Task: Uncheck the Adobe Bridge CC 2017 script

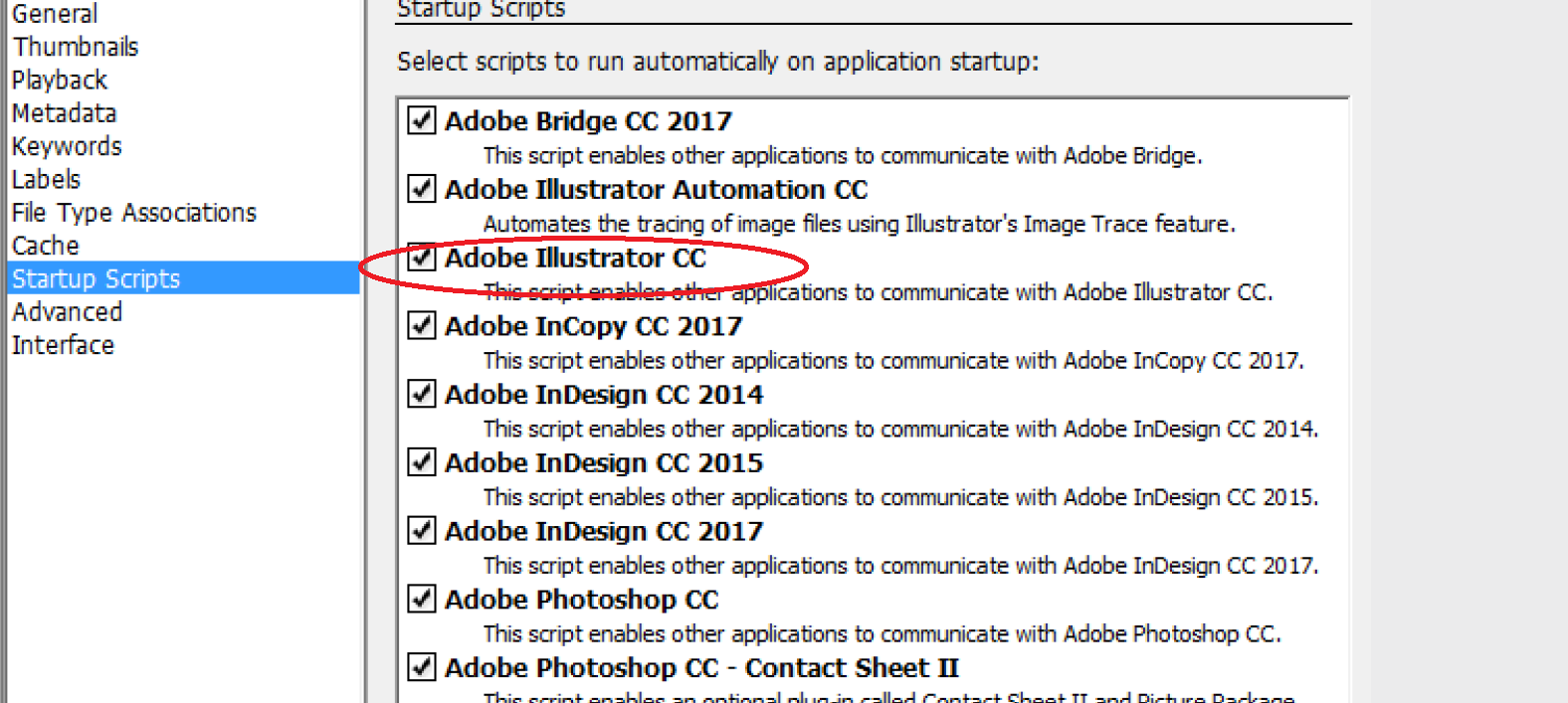Action: pos(422,120)
